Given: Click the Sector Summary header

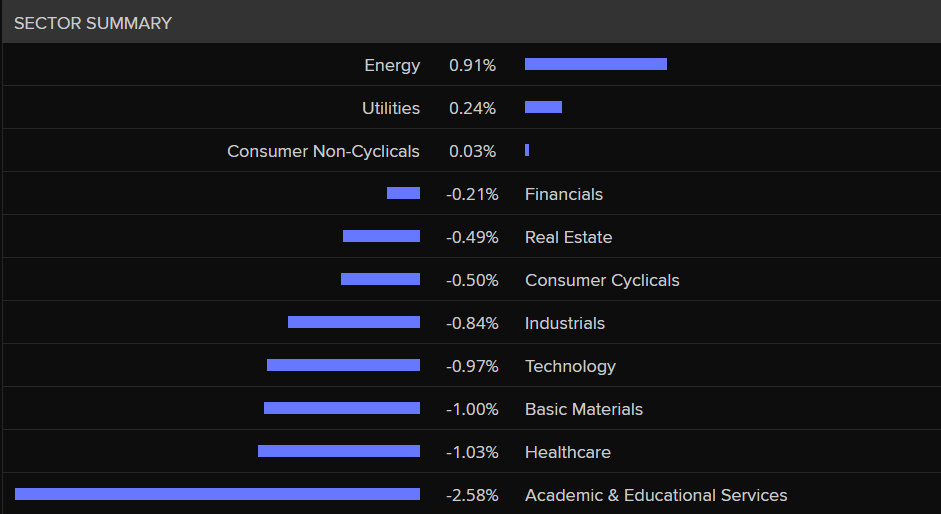Looking at the screenshot, I should [93, 23].
